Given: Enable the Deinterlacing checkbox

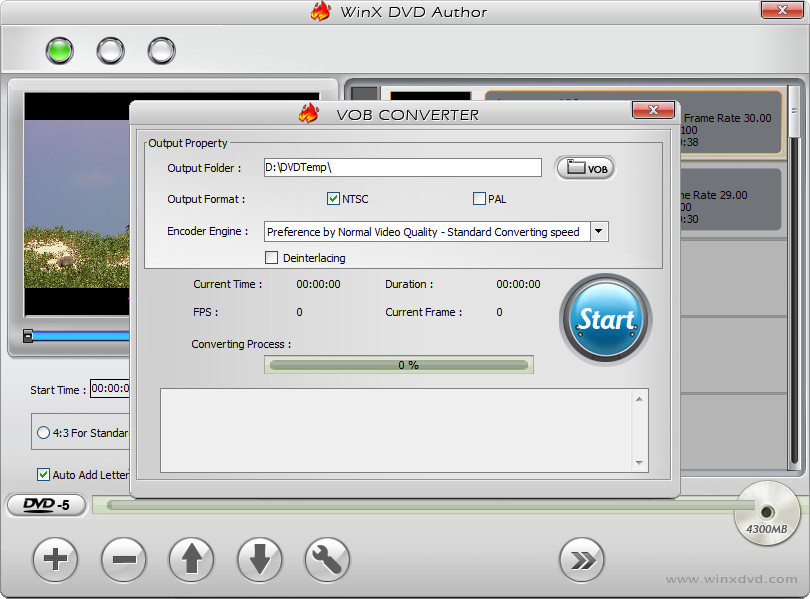Looking at the screenshot, I should 271,257.
